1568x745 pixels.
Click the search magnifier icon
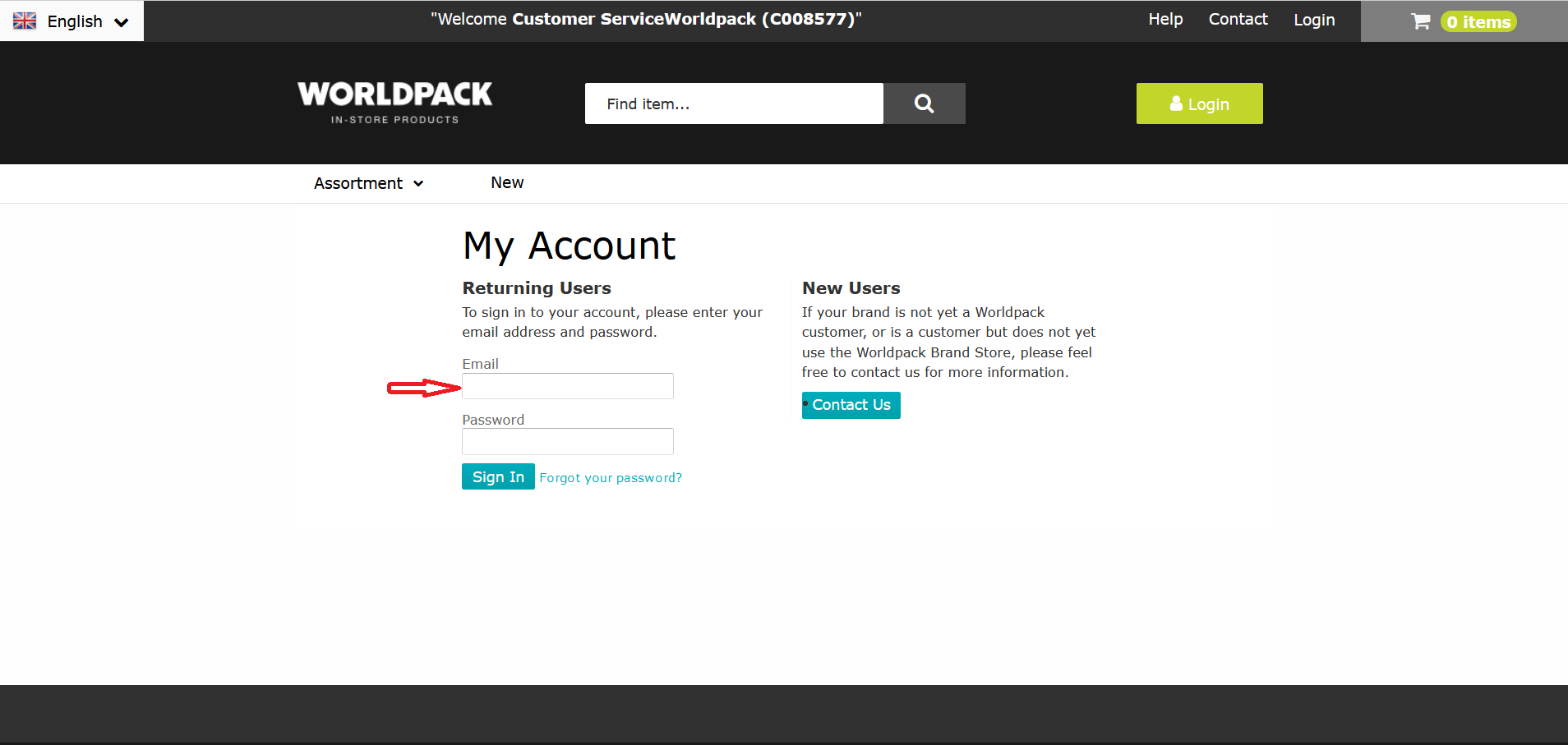click(924, 103)
